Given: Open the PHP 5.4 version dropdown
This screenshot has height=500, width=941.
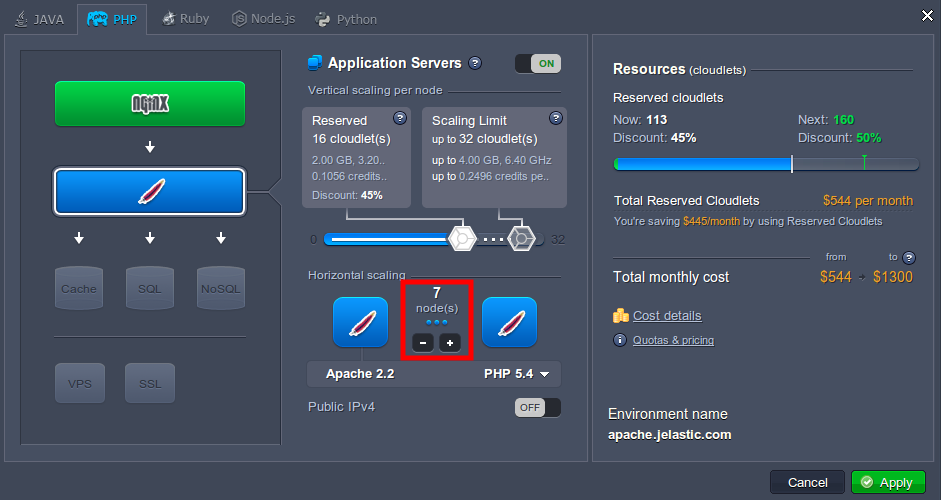Looking at the screenshot, I should (517, 374).
